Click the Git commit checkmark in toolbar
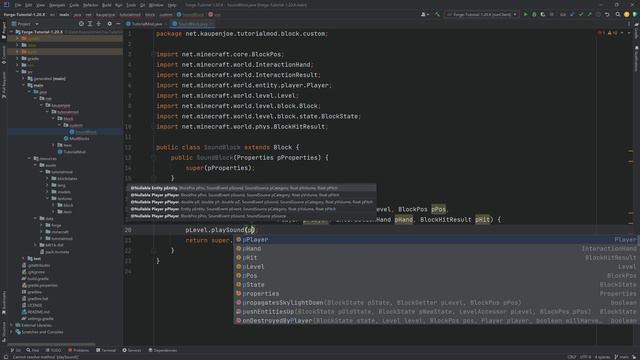Viewport: 640px width, 360px height. point(581,14)
